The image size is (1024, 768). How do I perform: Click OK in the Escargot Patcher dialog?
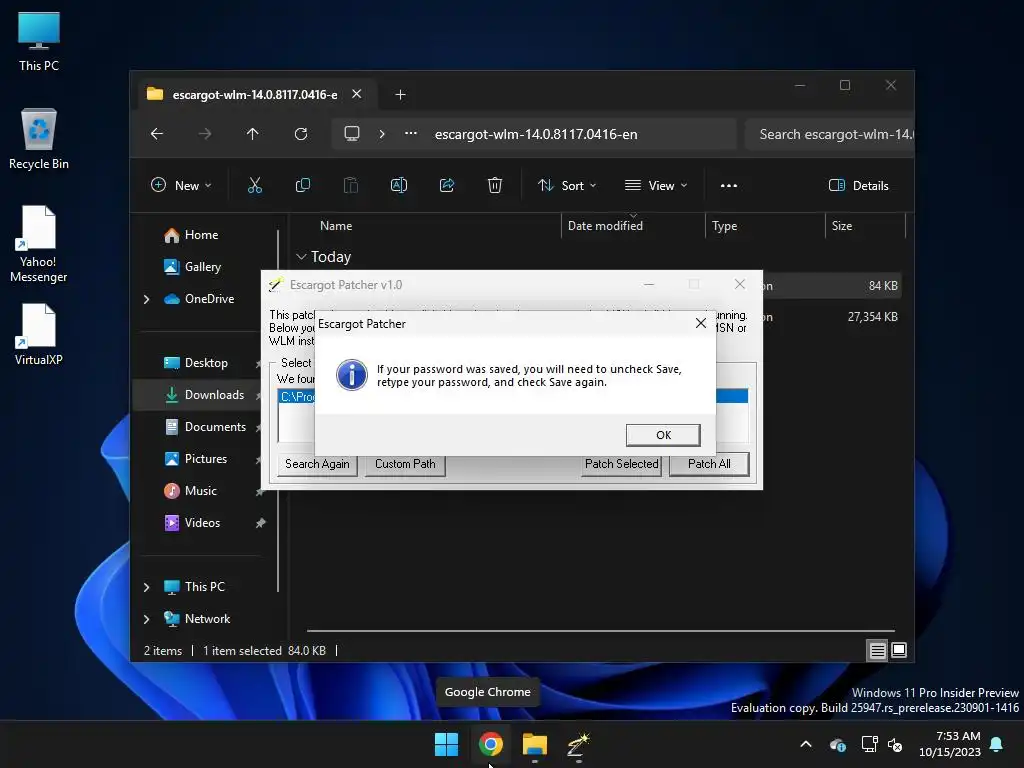(x=663, y=435)
